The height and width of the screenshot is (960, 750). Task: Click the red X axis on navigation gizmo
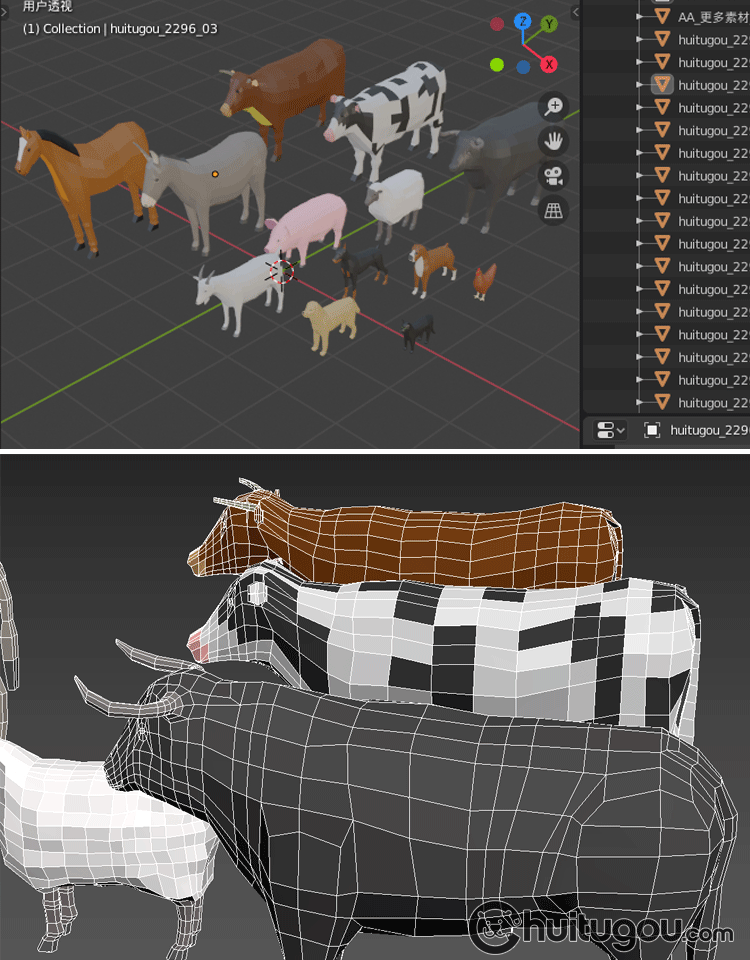[549, 64]
